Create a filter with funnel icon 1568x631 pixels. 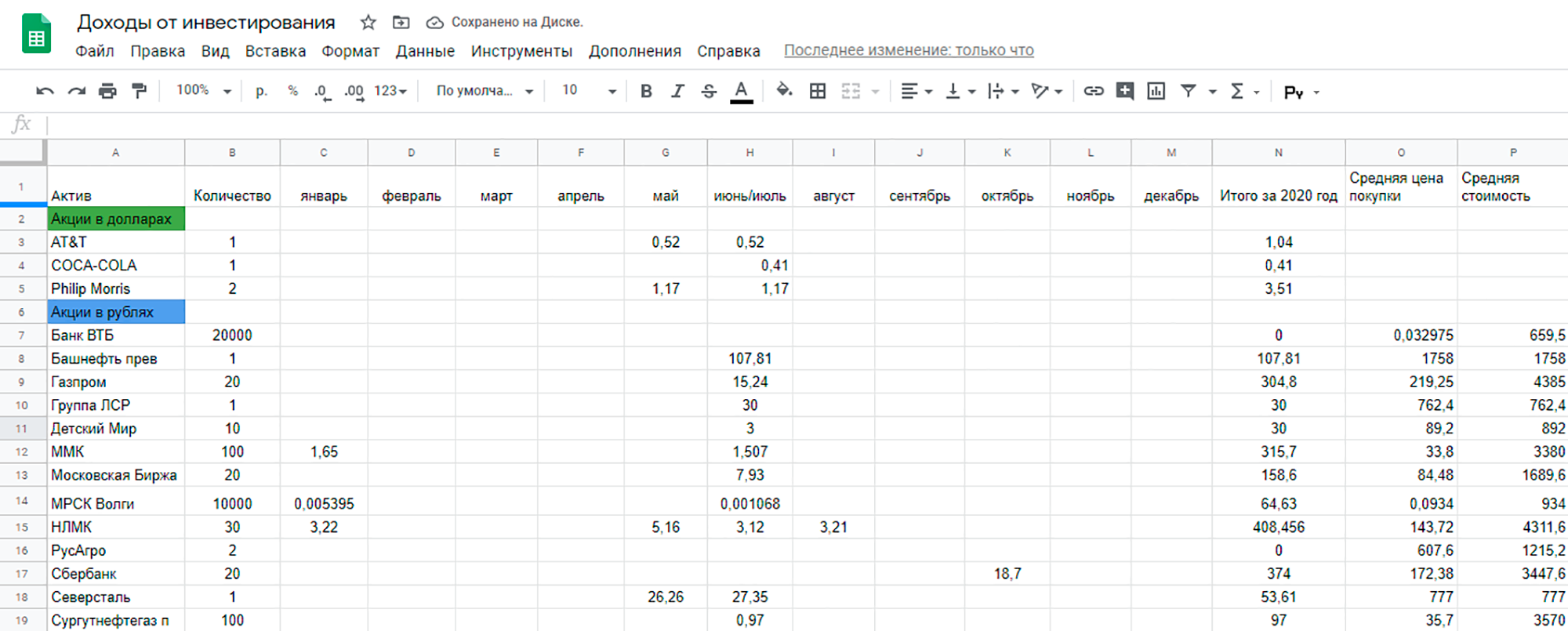coord(1189,91)
